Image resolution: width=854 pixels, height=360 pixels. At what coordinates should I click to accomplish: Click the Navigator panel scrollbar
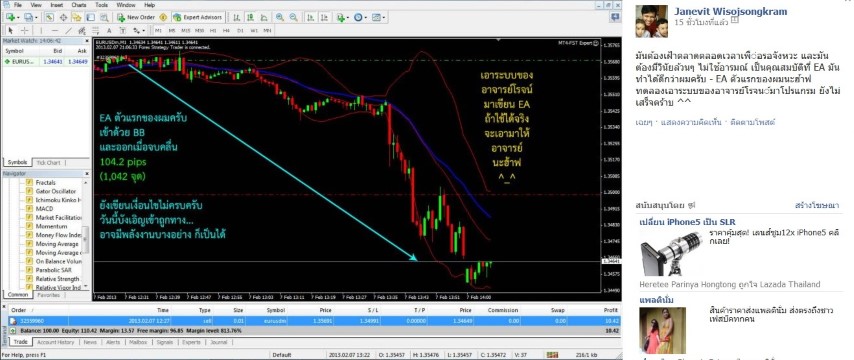[x=86, y=234]
